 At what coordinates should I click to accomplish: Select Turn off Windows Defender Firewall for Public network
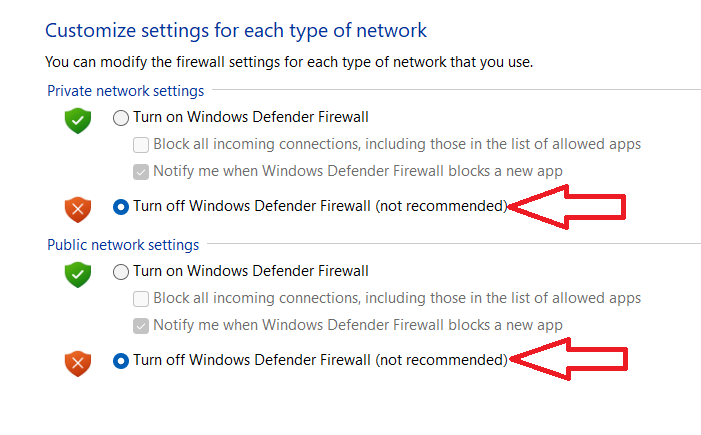point(121,360)
